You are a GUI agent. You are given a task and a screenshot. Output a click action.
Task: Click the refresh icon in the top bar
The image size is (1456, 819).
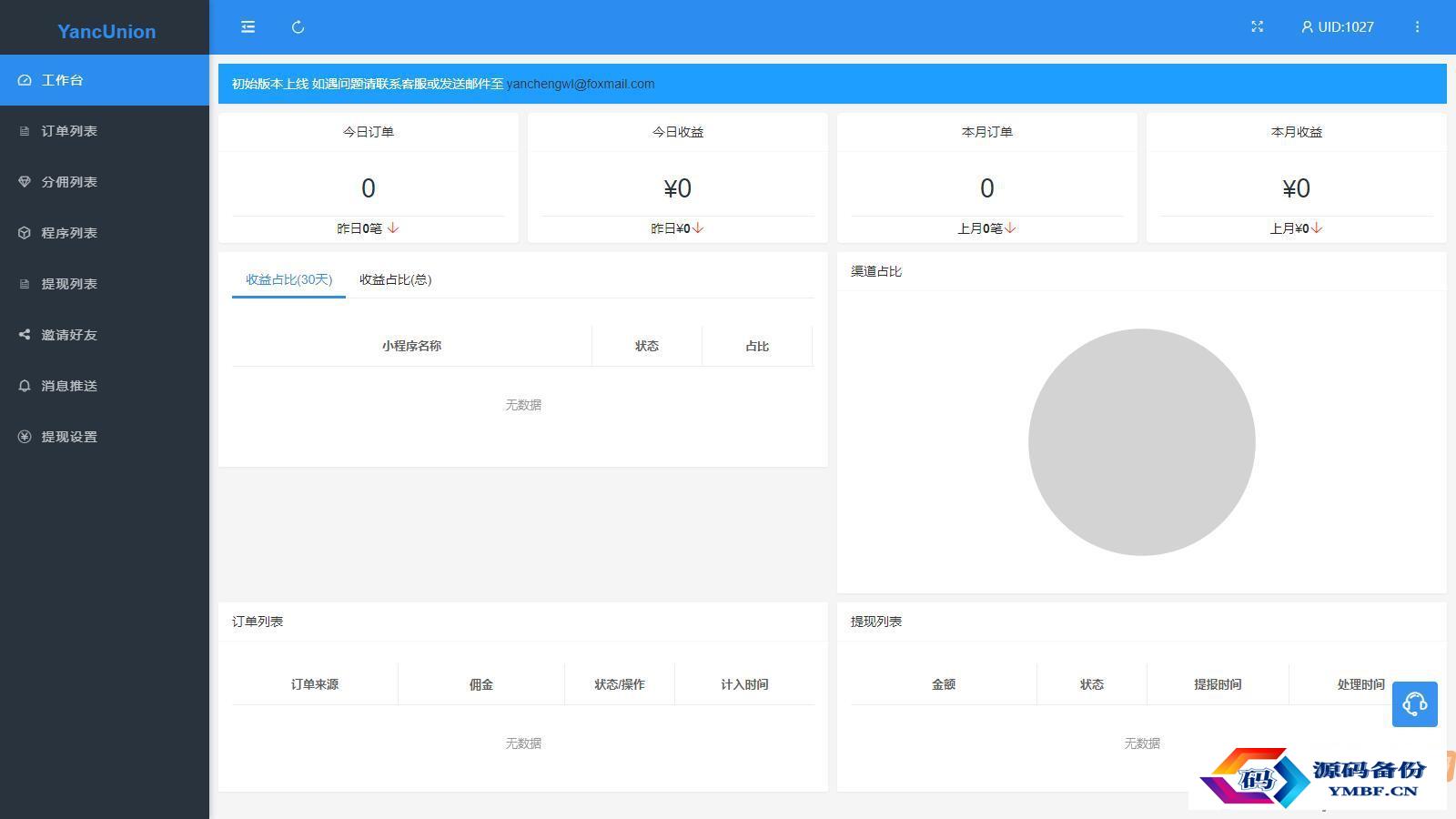coord(298,27)
